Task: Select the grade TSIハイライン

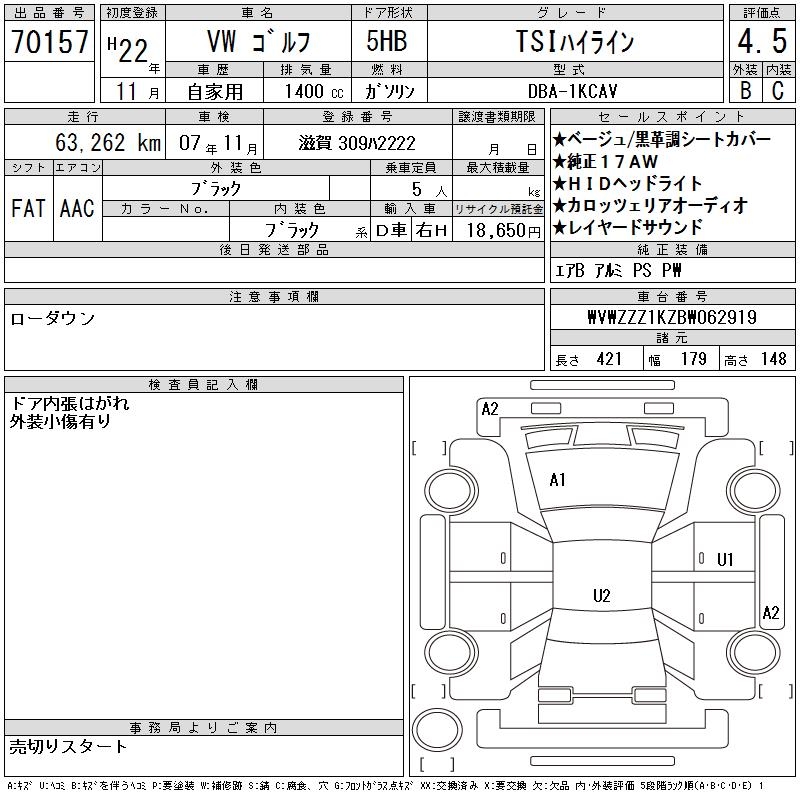Action: pyautogui.click(x=575, y=41)
